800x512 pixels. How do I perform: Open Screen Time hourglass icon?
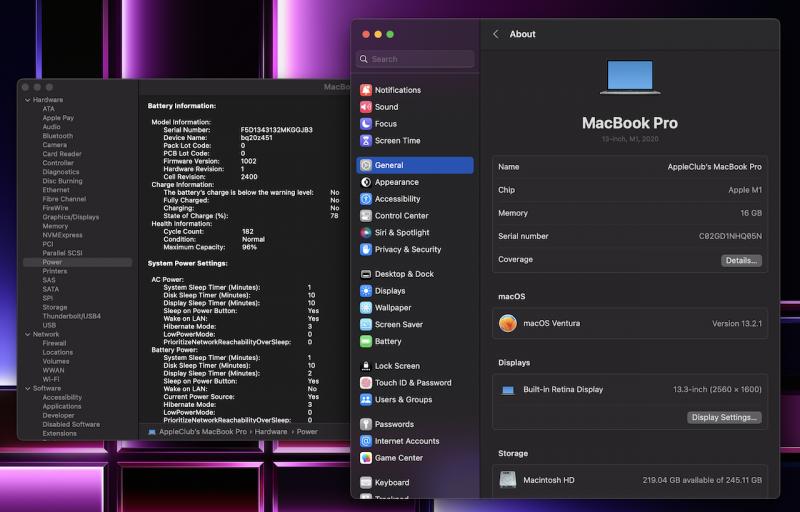tap(365, 140)
